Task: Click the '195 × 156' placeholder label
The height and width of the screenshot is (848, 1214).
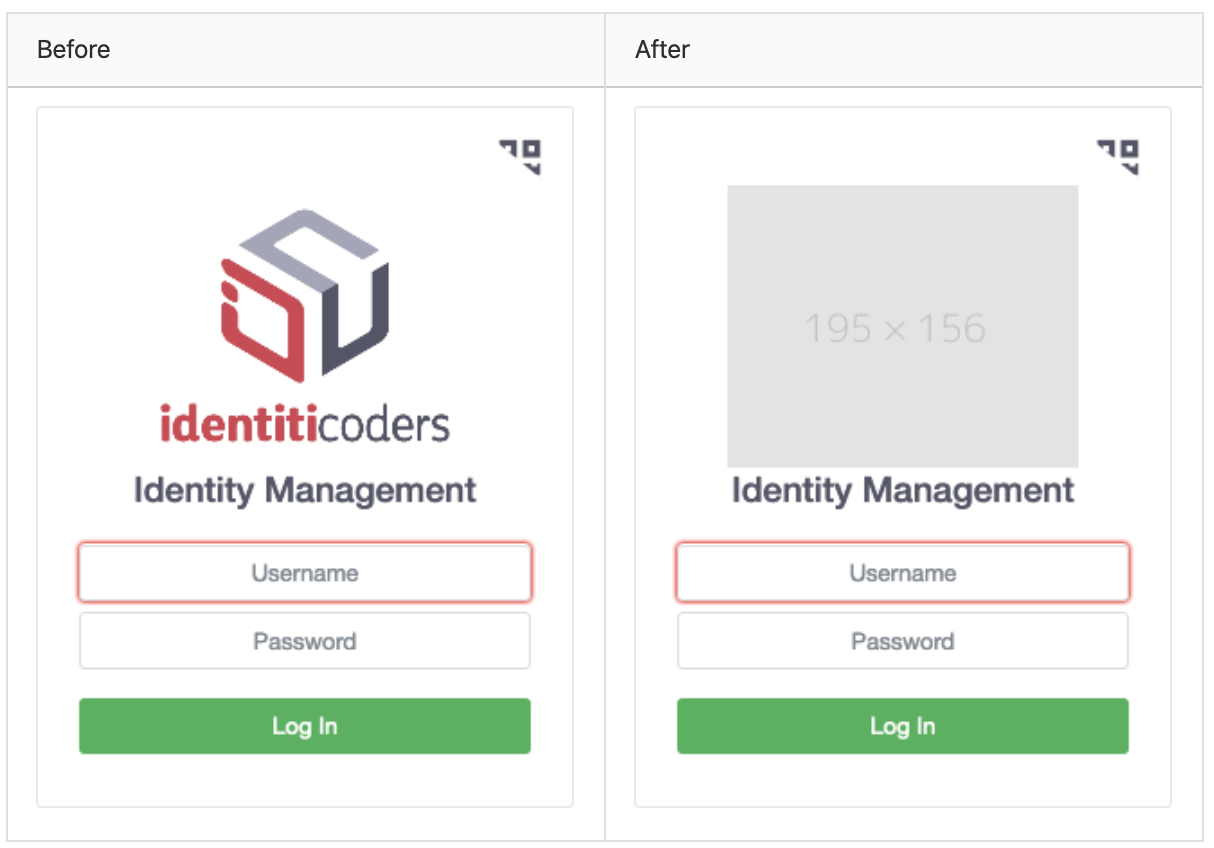Action: click(896, 328)
